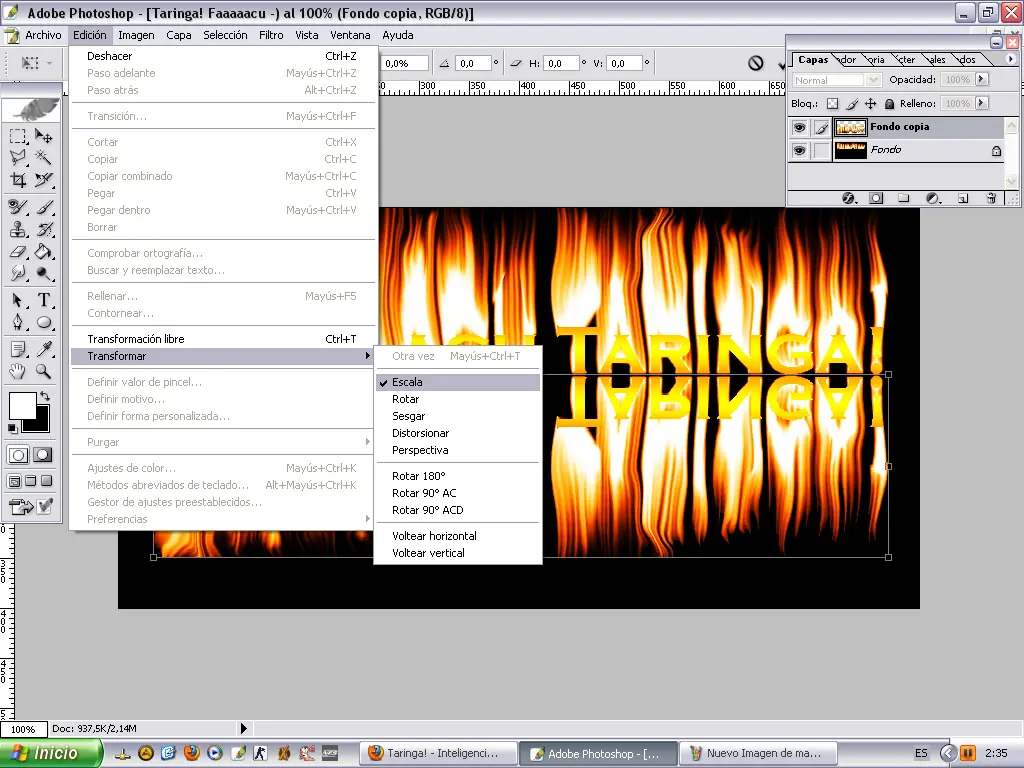This screenshot has width=1024, height=768.
Task: Select the Healing Brush tool
Action: (x=18, y=208)
